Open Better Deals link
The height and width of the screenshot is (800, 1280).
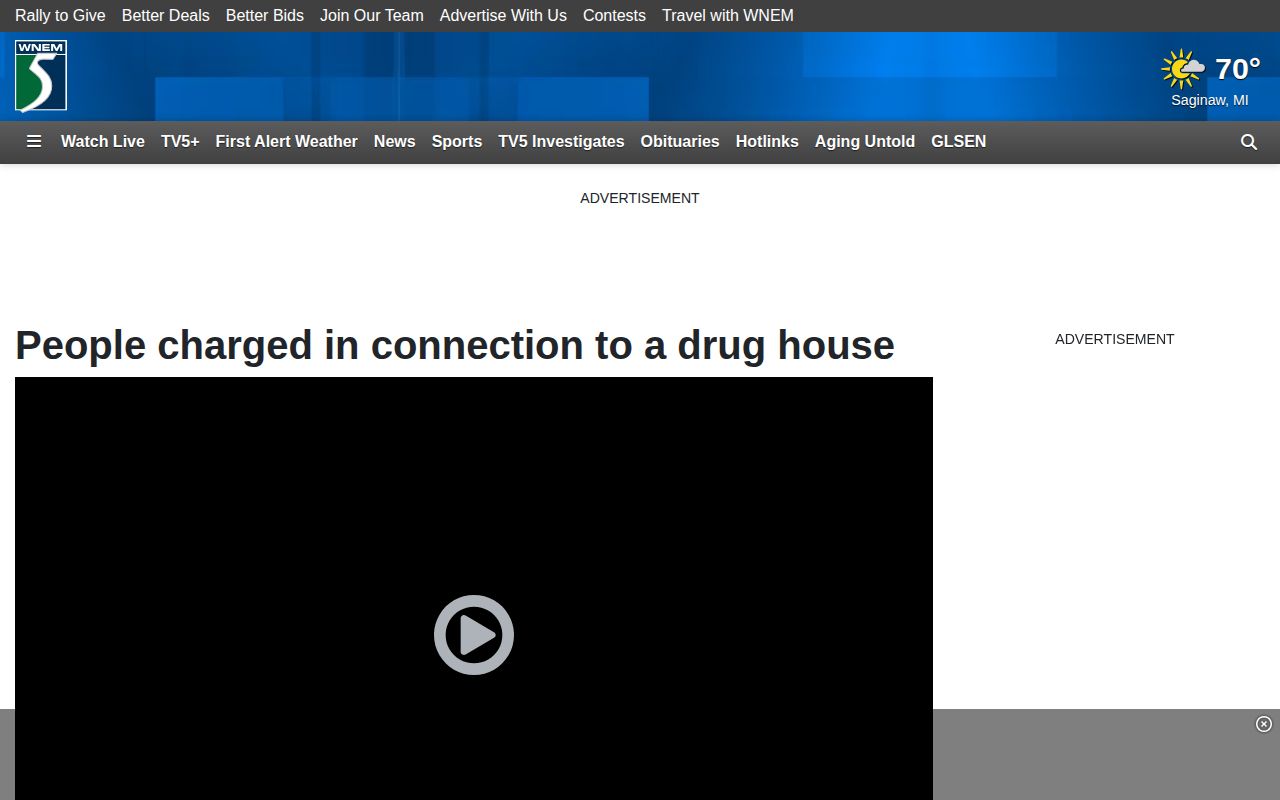pyautogui.click(x=166, y=16)
